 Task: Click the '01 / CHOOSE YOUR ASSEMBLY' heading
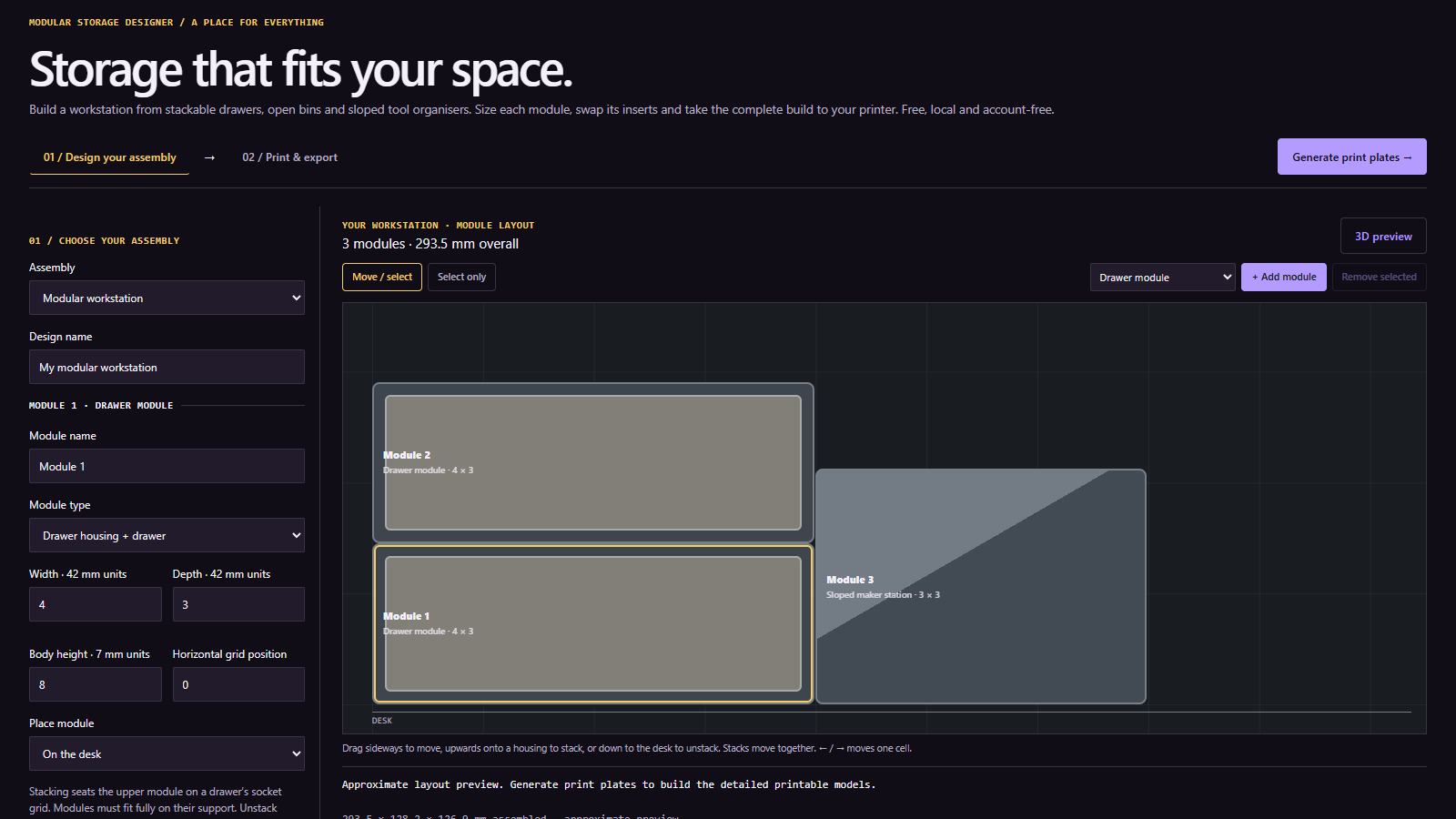(105, 241)
